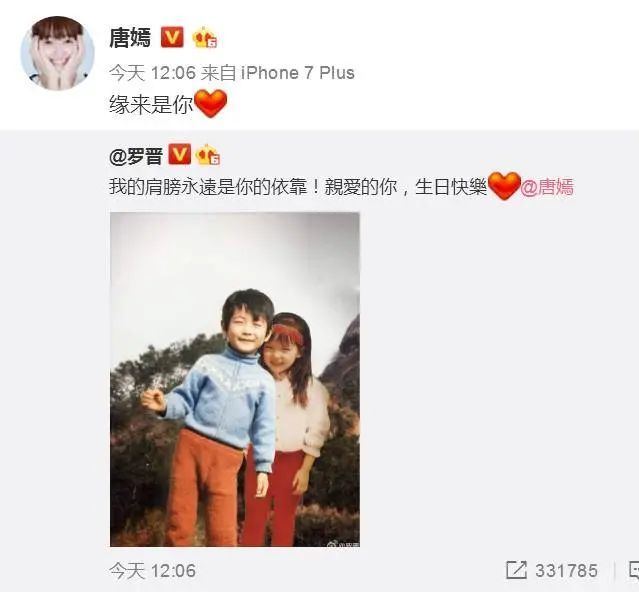Click the 331785 repost count
Image resolution: width=639 pixels, height=592 pixels.
(x=566, y=570)
